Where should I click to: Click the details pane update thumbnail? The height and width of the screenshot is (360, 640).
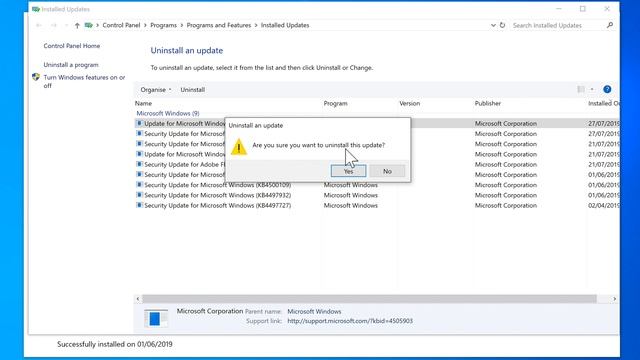coord(156,318)
